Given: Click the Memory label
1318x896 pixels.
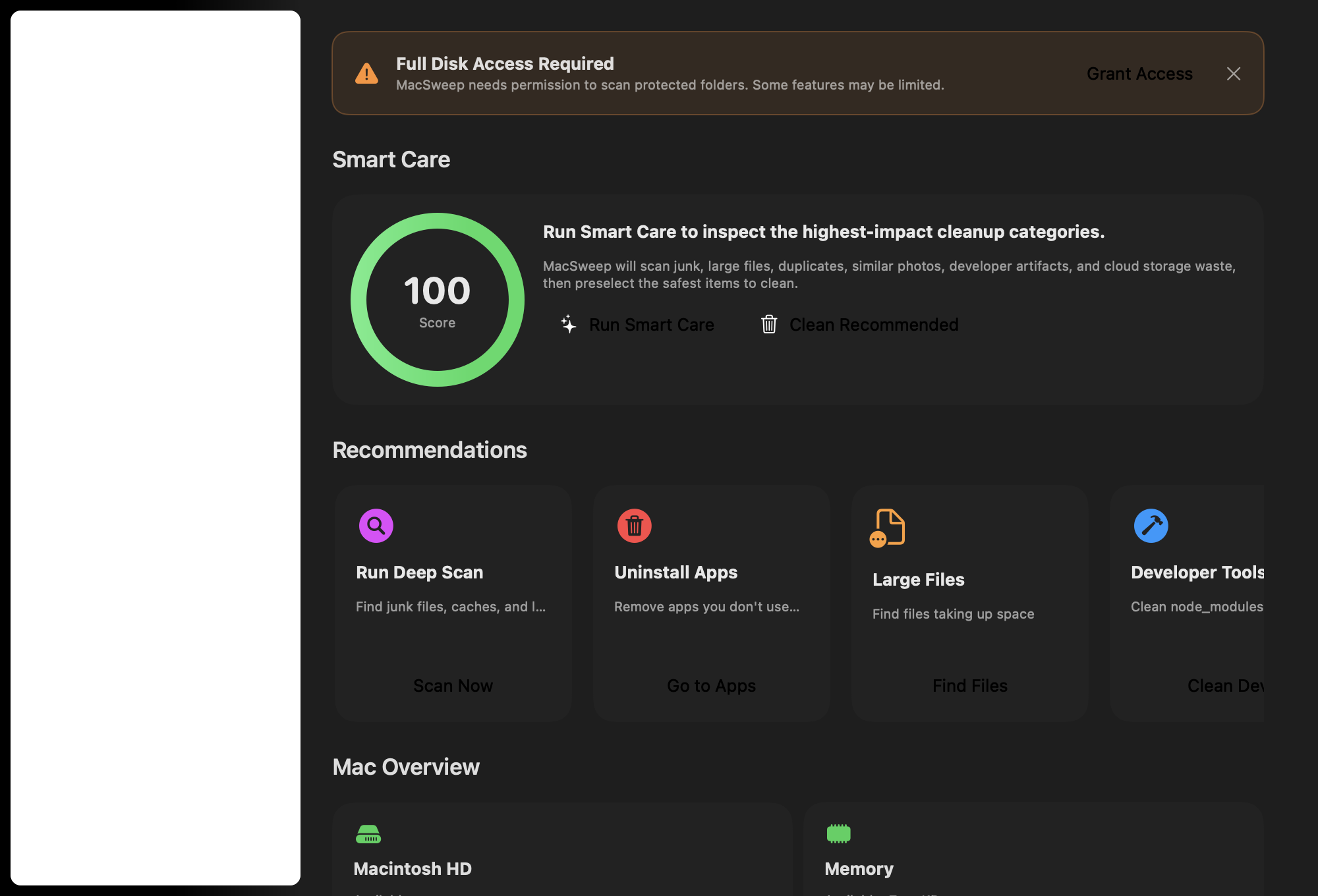Looking at the screenshot, I should pyautogui.click(x=859, y=869).
